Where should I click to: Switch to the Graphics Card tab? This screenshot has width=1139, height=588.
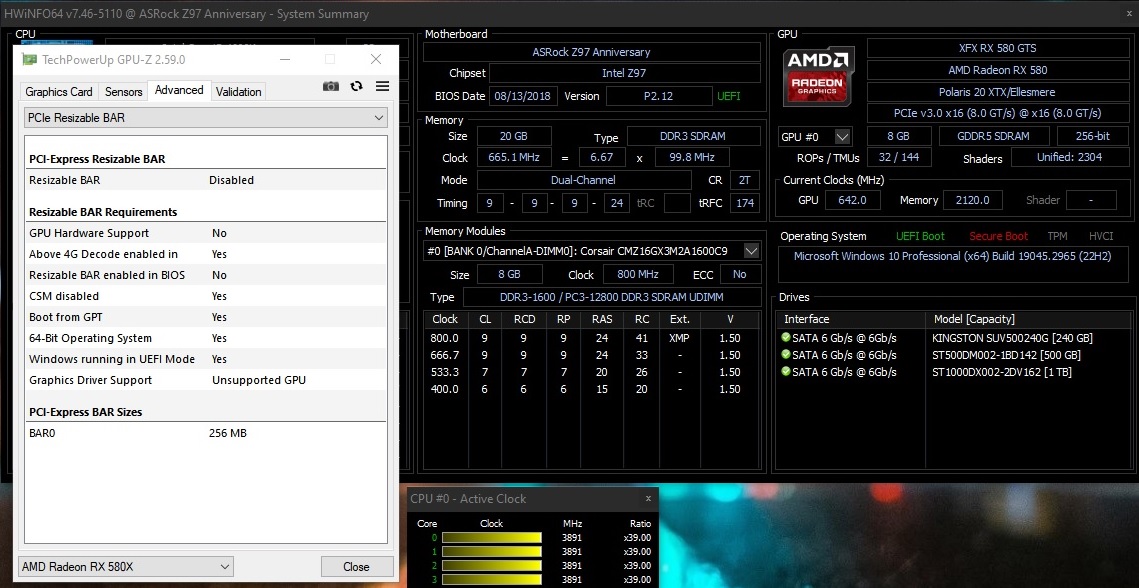(59, 92)
